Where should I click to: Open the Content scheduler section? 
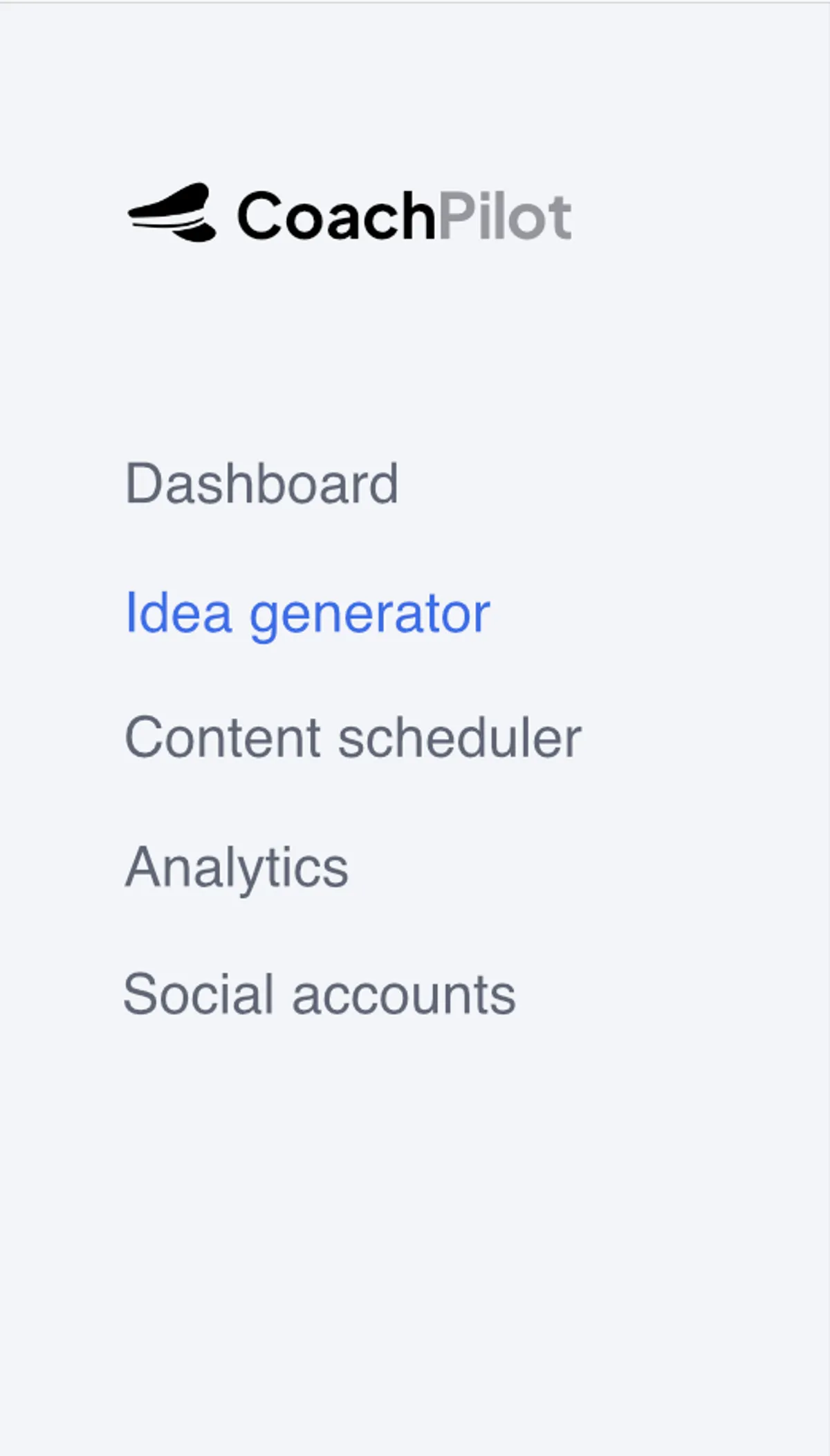(353, 738)
